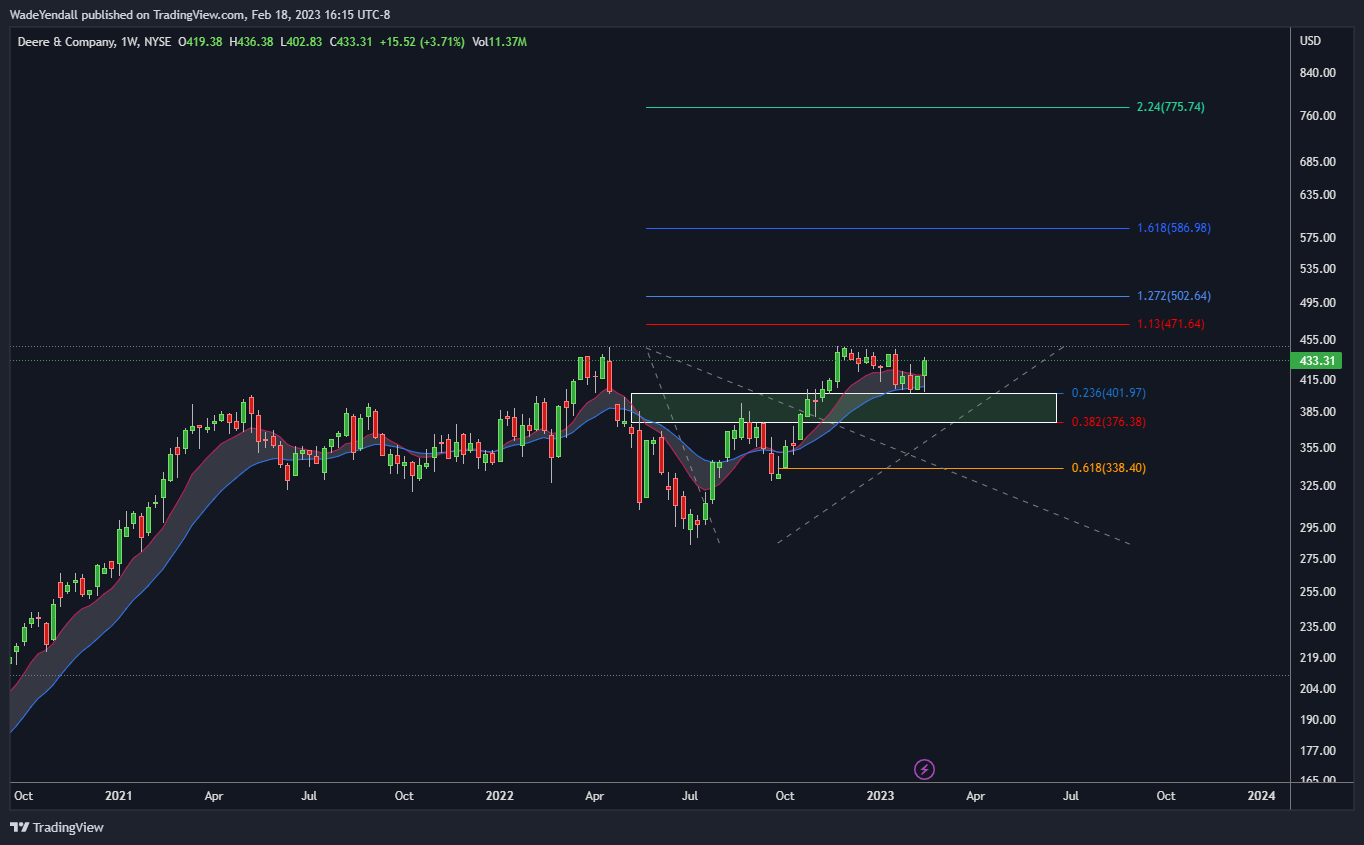This screenshot has width=1364, height=845.
Task: Click the L402.83 low value
Action: click(x=301, y=42)
